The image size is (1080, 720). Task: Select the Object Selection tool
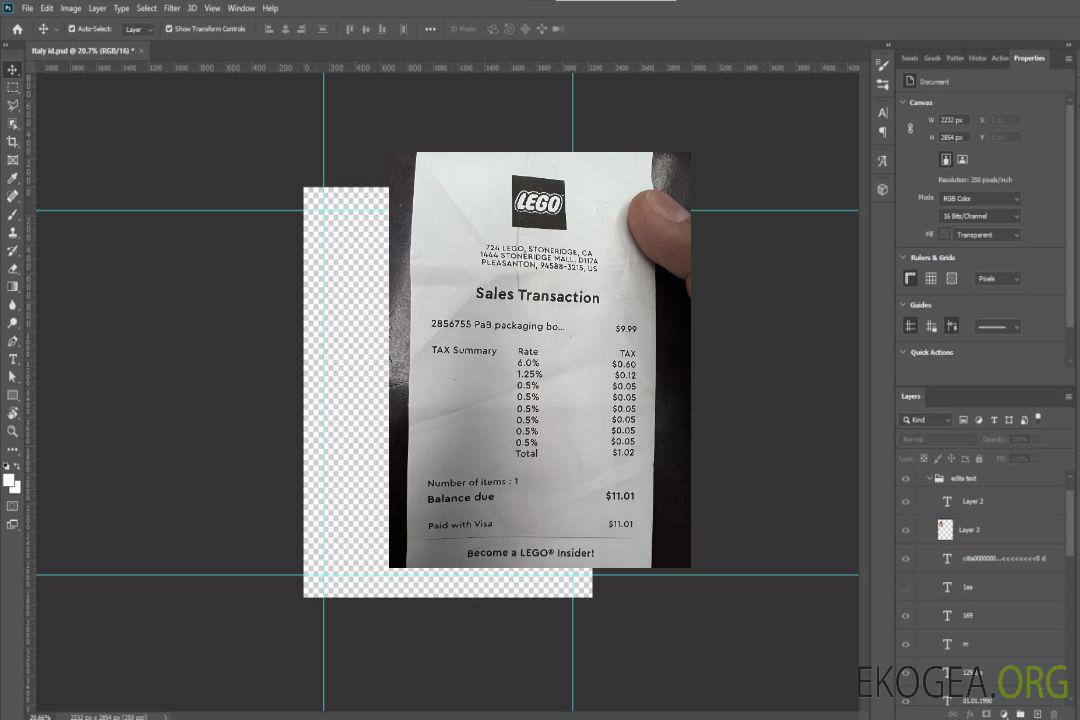[12, 124]
